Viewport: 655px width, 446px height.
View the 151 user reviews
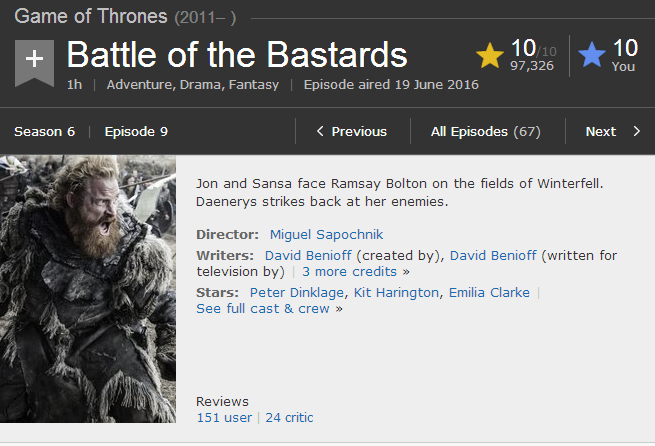(224, 417)
